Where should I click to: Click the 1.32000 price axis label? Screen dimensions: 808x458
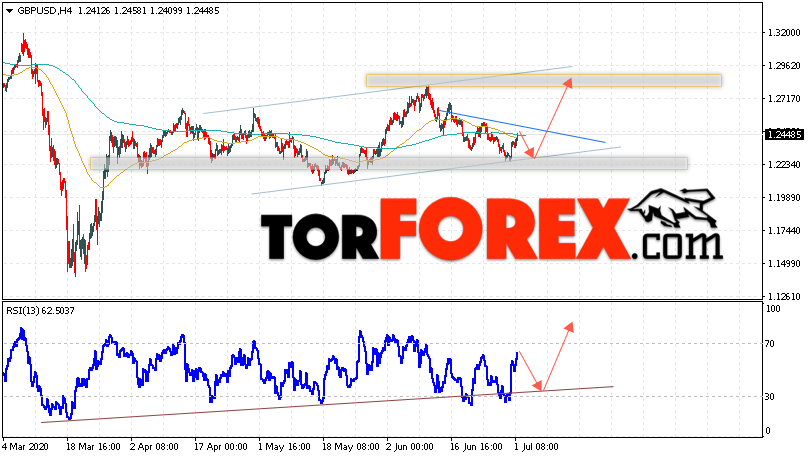point(783,32)
